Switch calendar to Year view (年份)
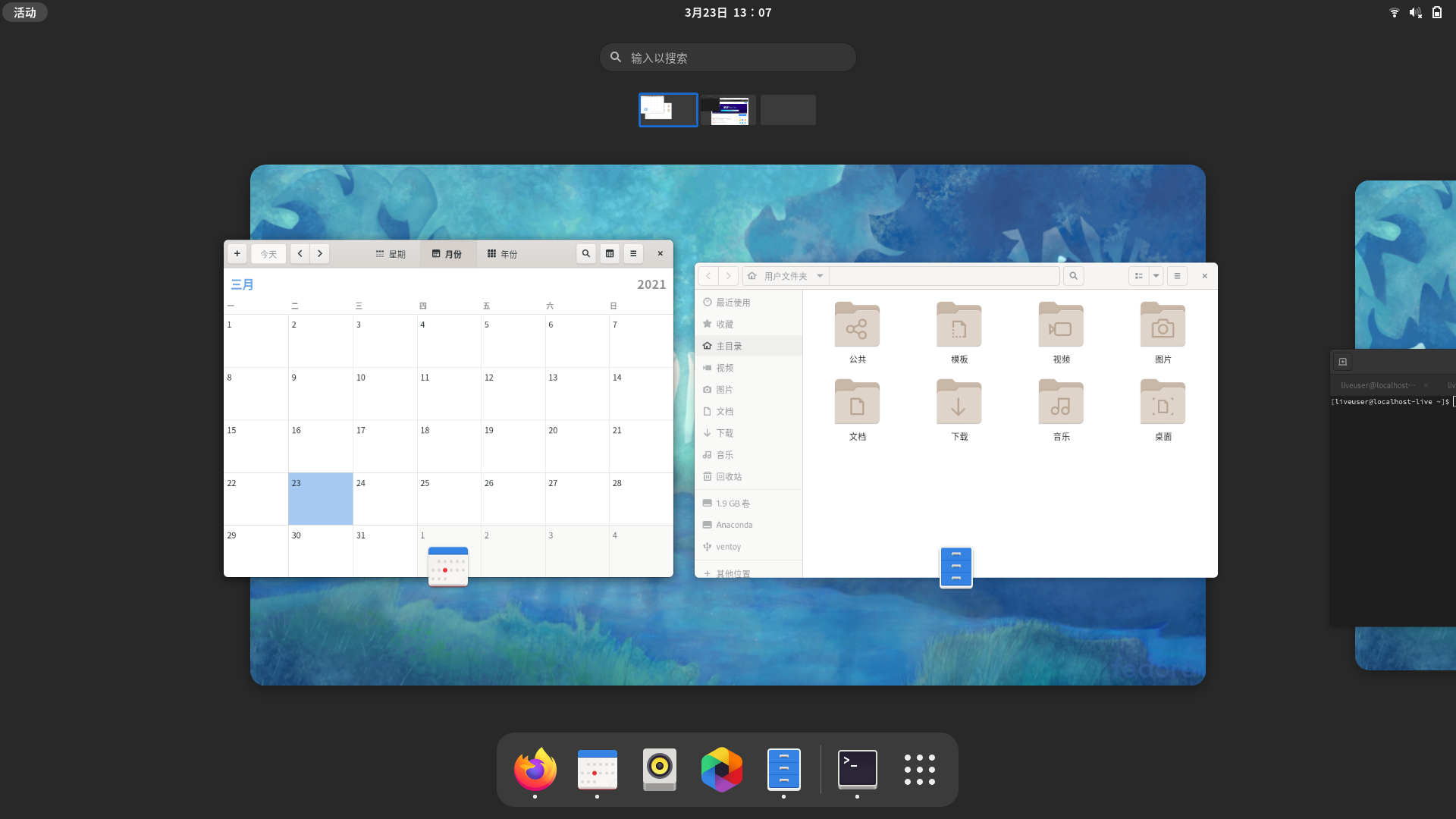The image size is (1456, 819). [502, 254]
